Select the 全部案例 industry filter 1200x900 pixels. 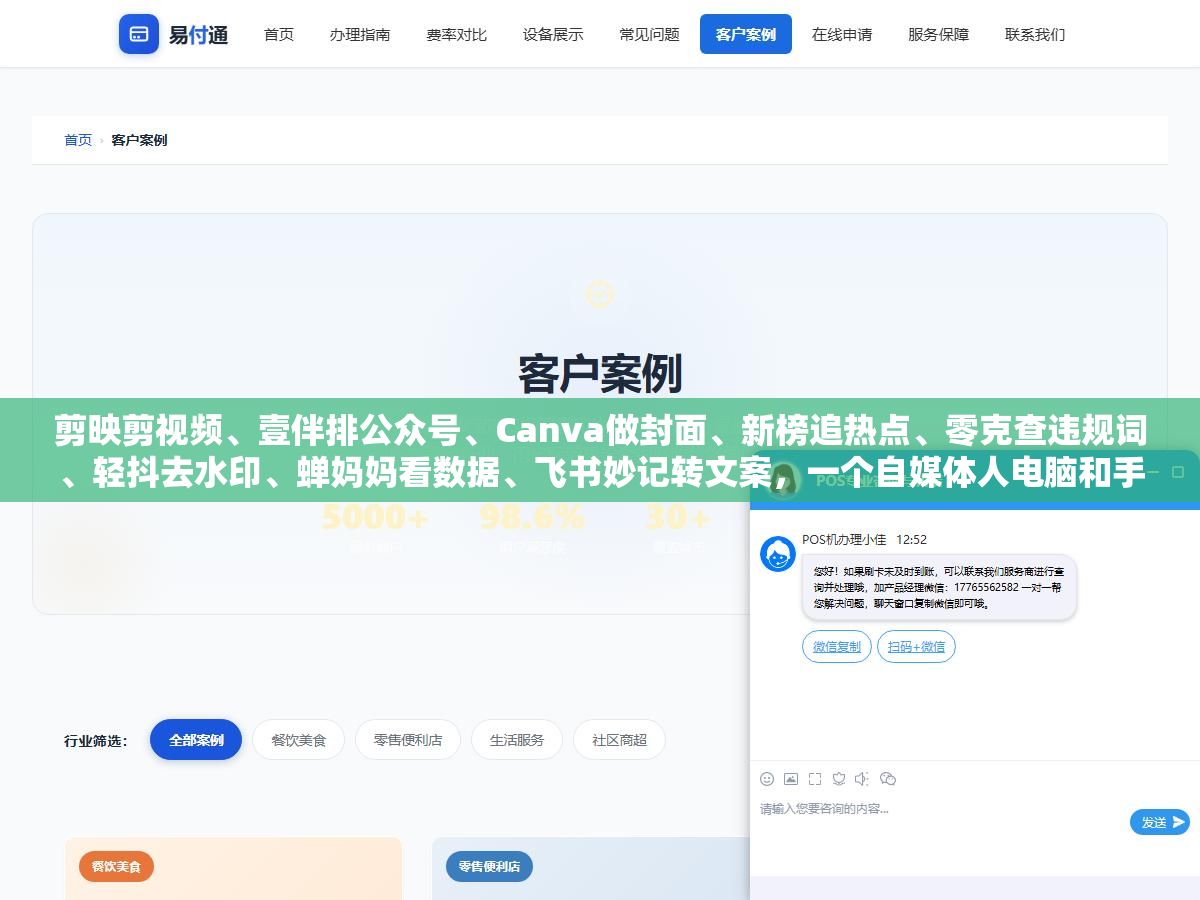196,740
